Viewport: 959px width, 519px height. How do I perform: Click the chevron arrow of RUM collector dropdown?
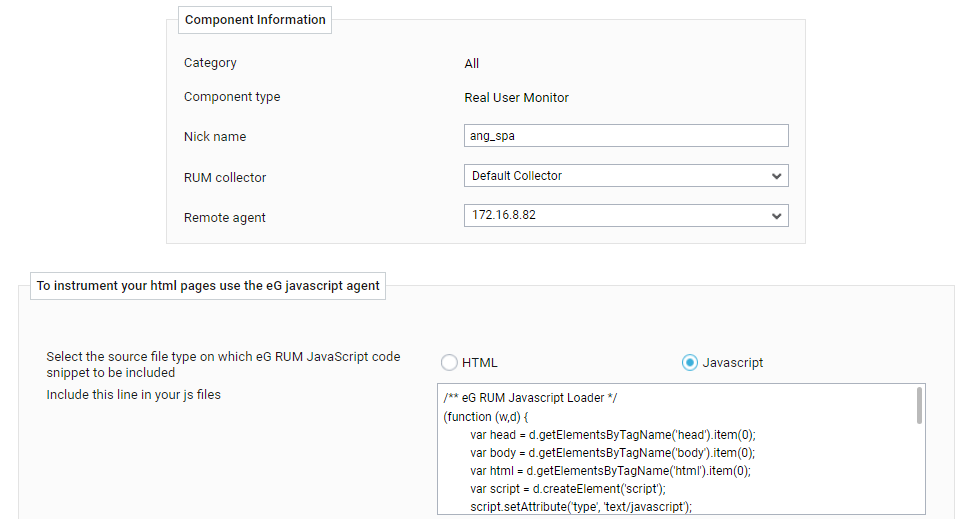tap(776, 176)
